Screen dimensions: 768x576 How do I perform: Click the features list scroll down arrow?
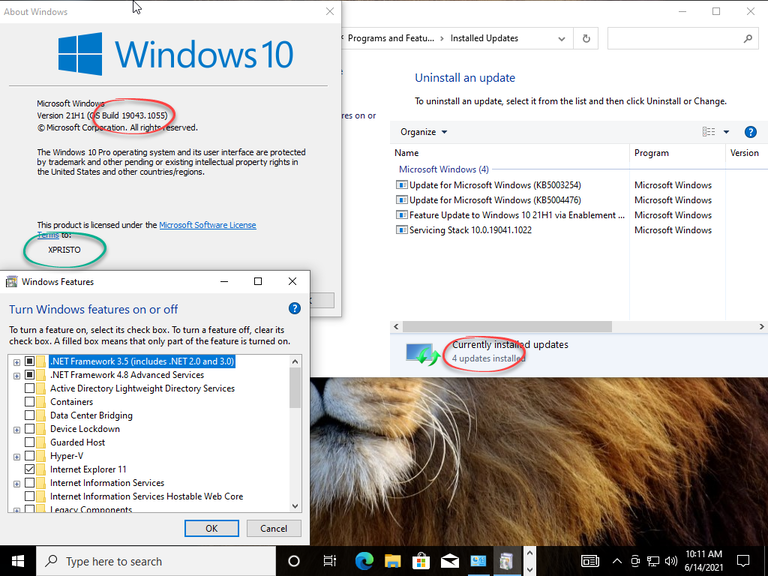[295, 506]
